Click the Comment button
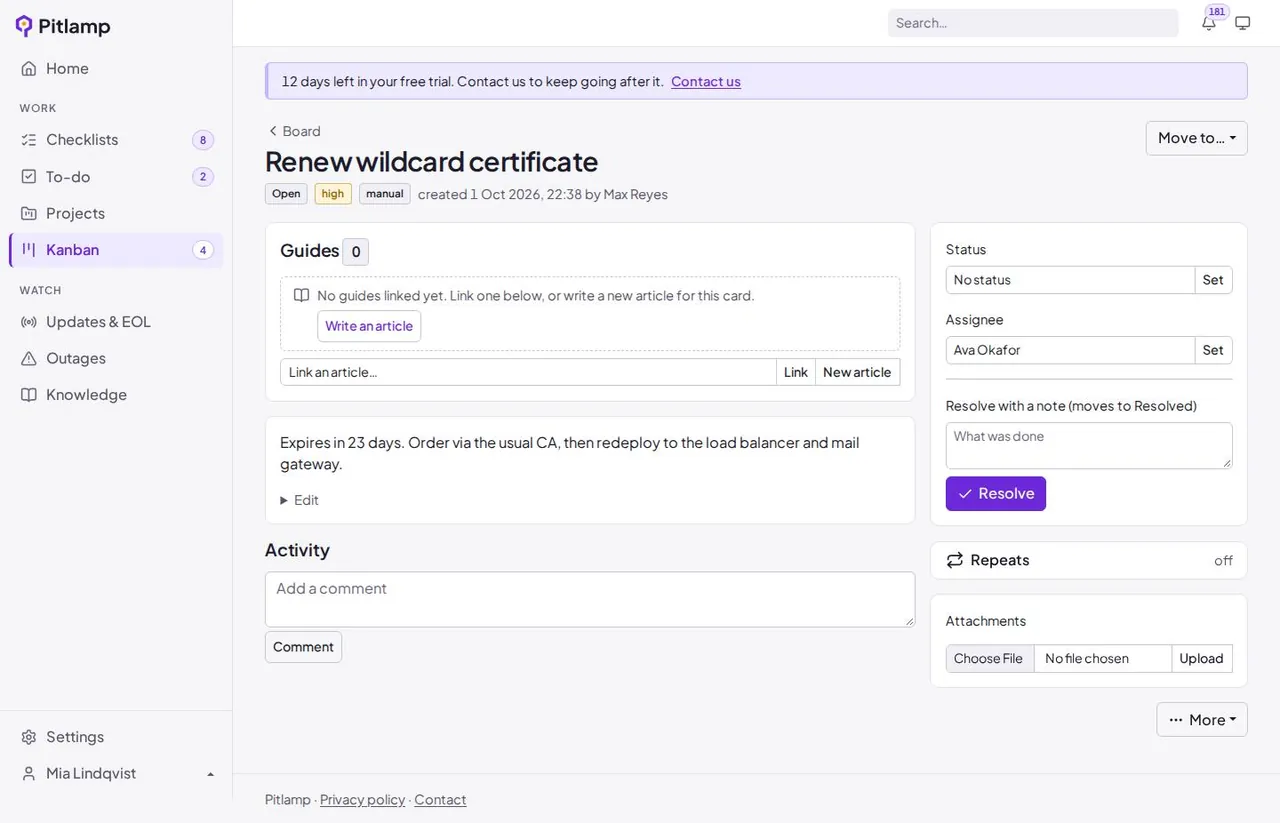This screenshot has width=1280, height=823. coord(303,647)
